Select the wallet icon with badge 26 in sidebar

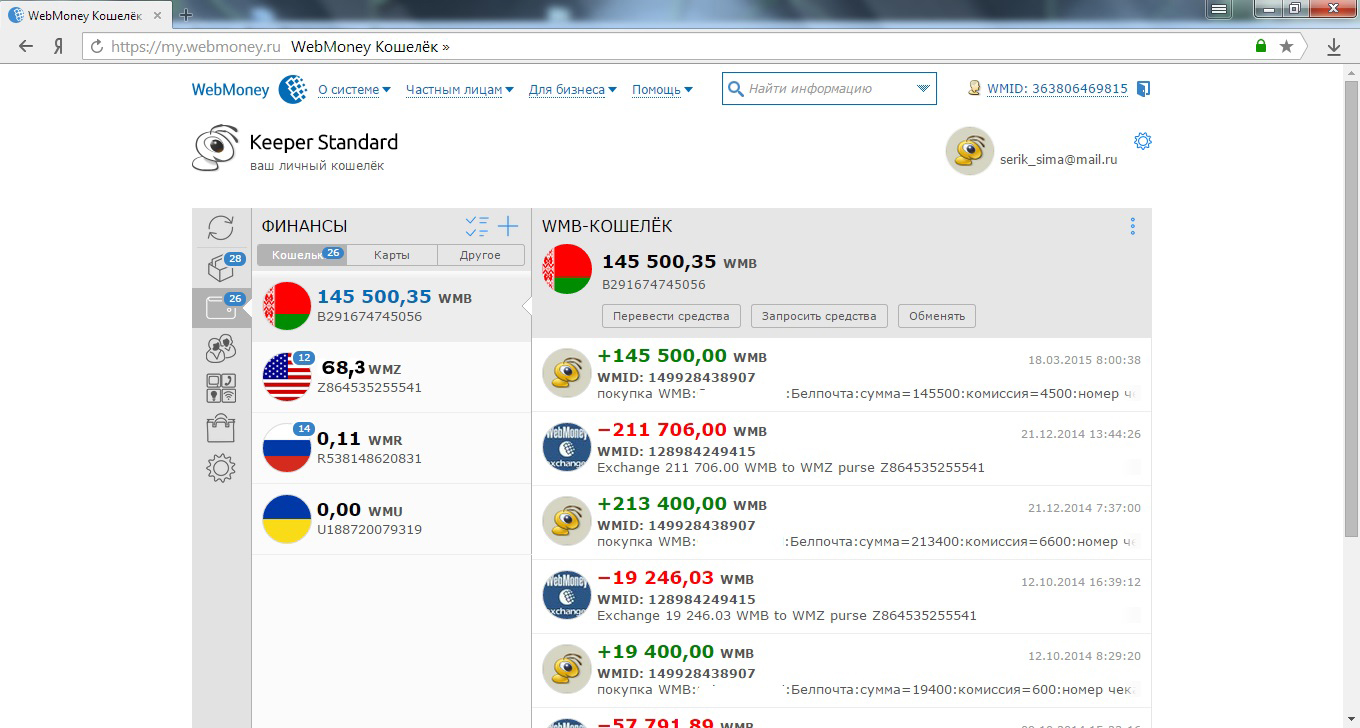221,308
